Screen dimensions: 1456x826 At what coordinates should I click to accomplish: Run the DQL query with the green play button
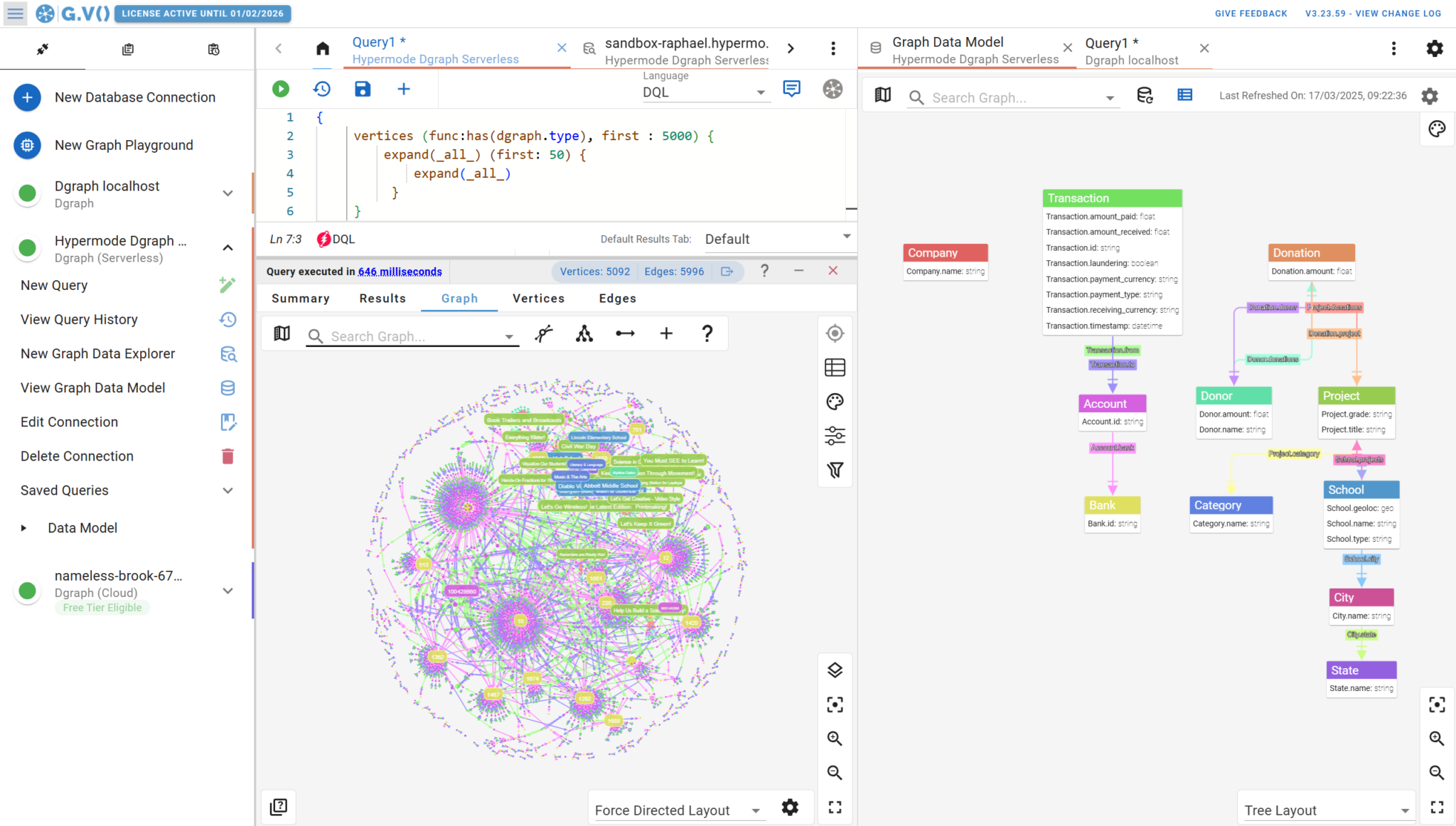pos(280,89)
